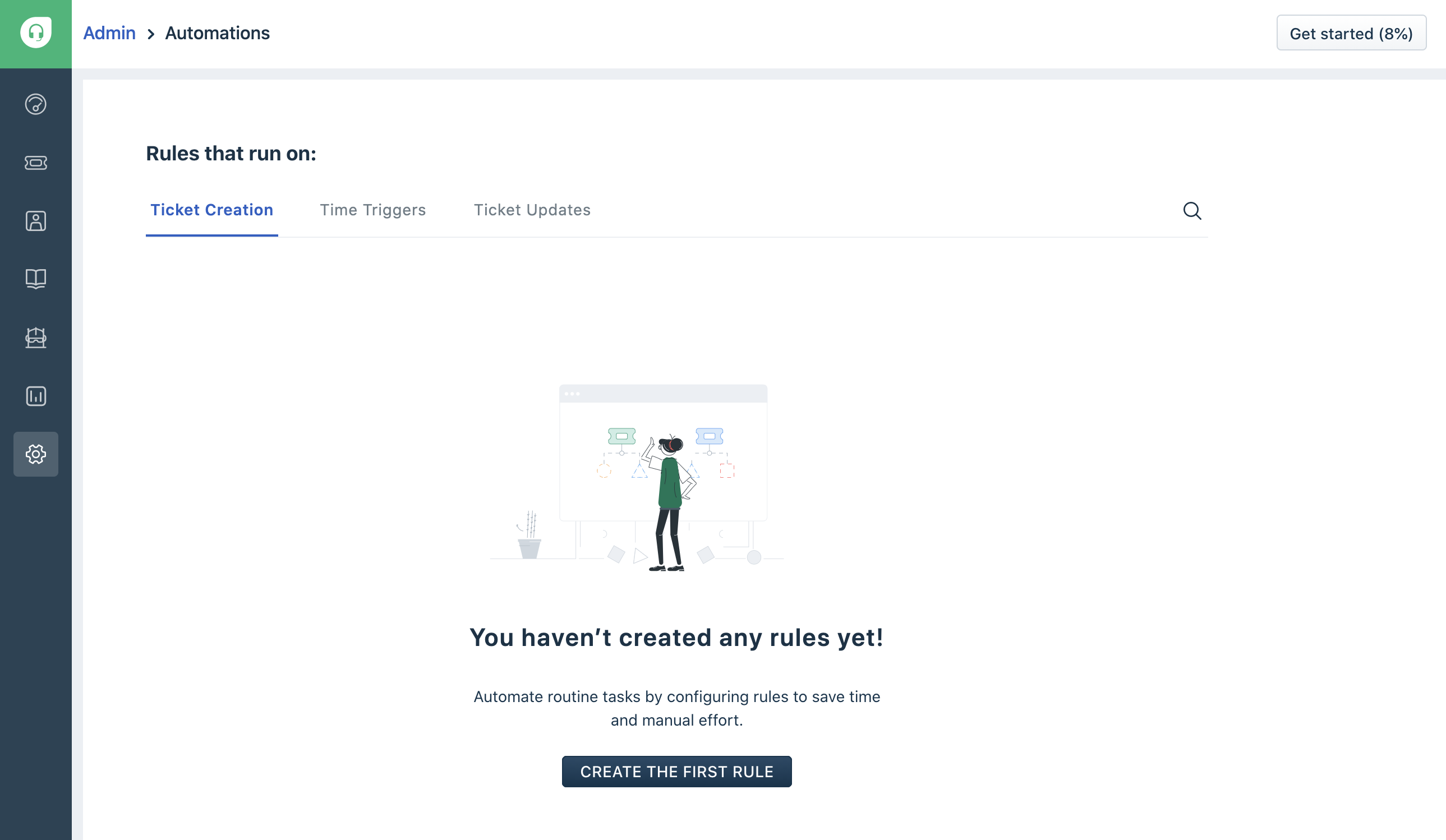Toggle Ticket Creation rule filter

click(211, 210)
